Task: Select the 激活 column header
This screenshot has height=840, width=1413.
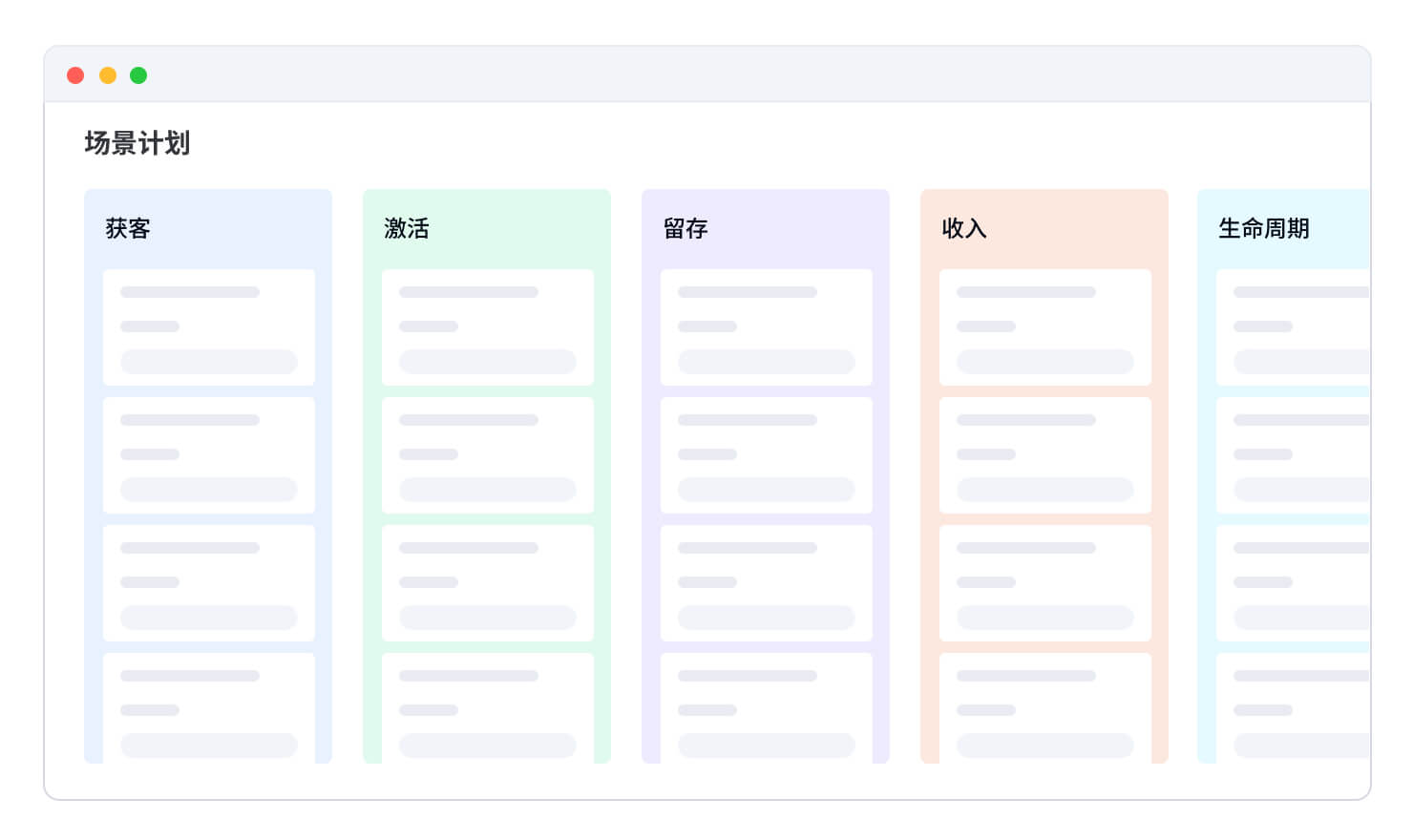Action: (407, 228)
